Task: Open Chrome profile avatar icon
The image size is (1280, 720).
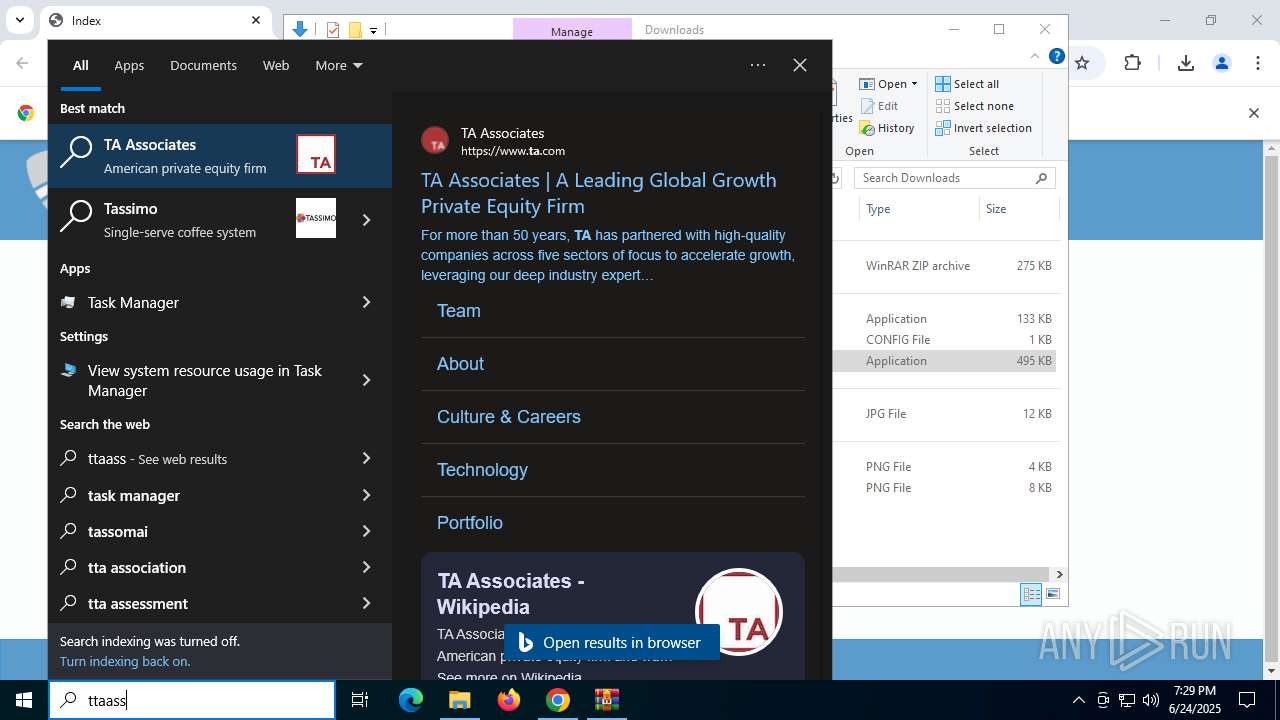Action: (x=1221, y=63)
